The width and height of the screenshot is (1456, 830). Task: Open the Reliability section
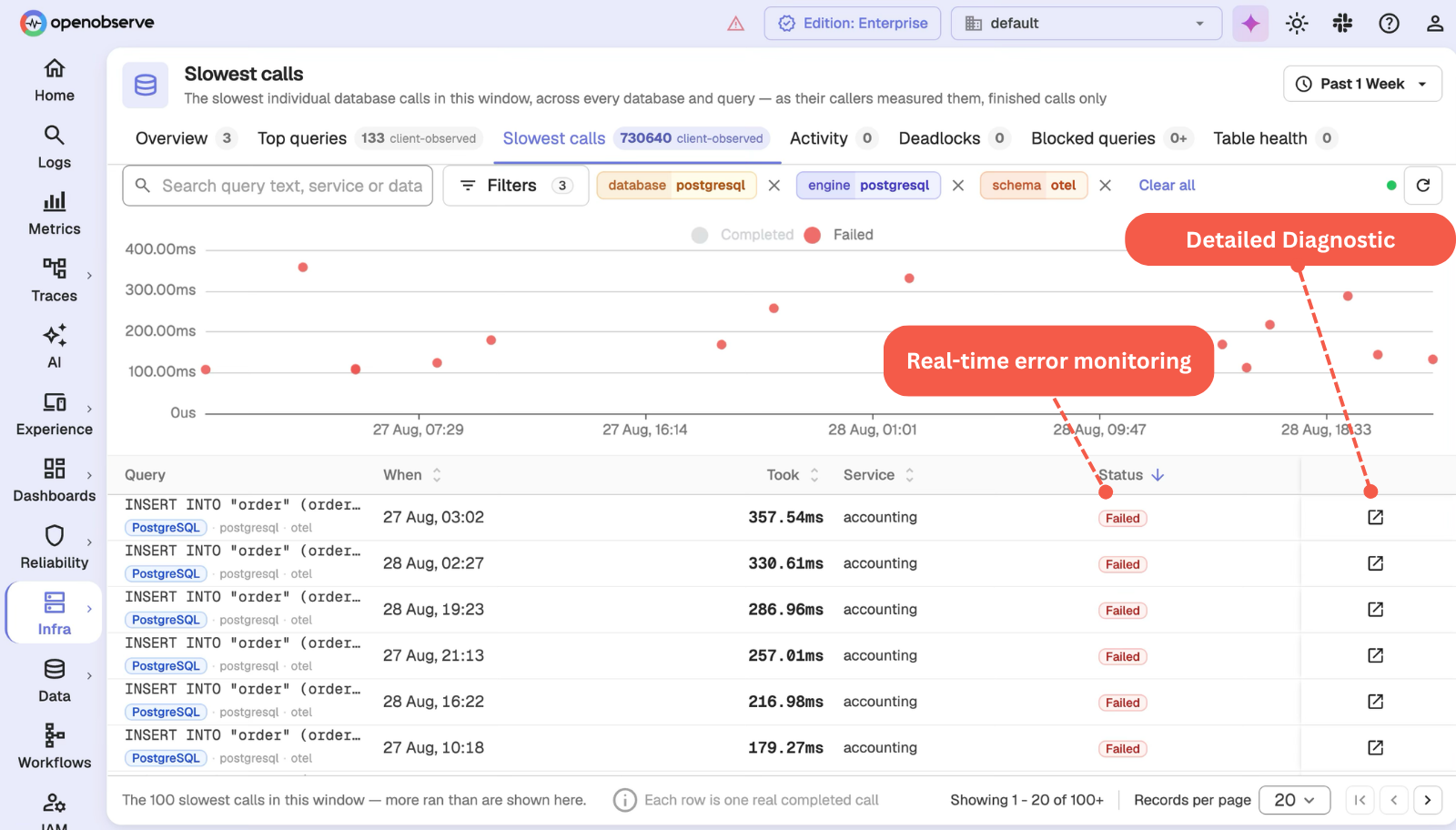pos(55,547)
